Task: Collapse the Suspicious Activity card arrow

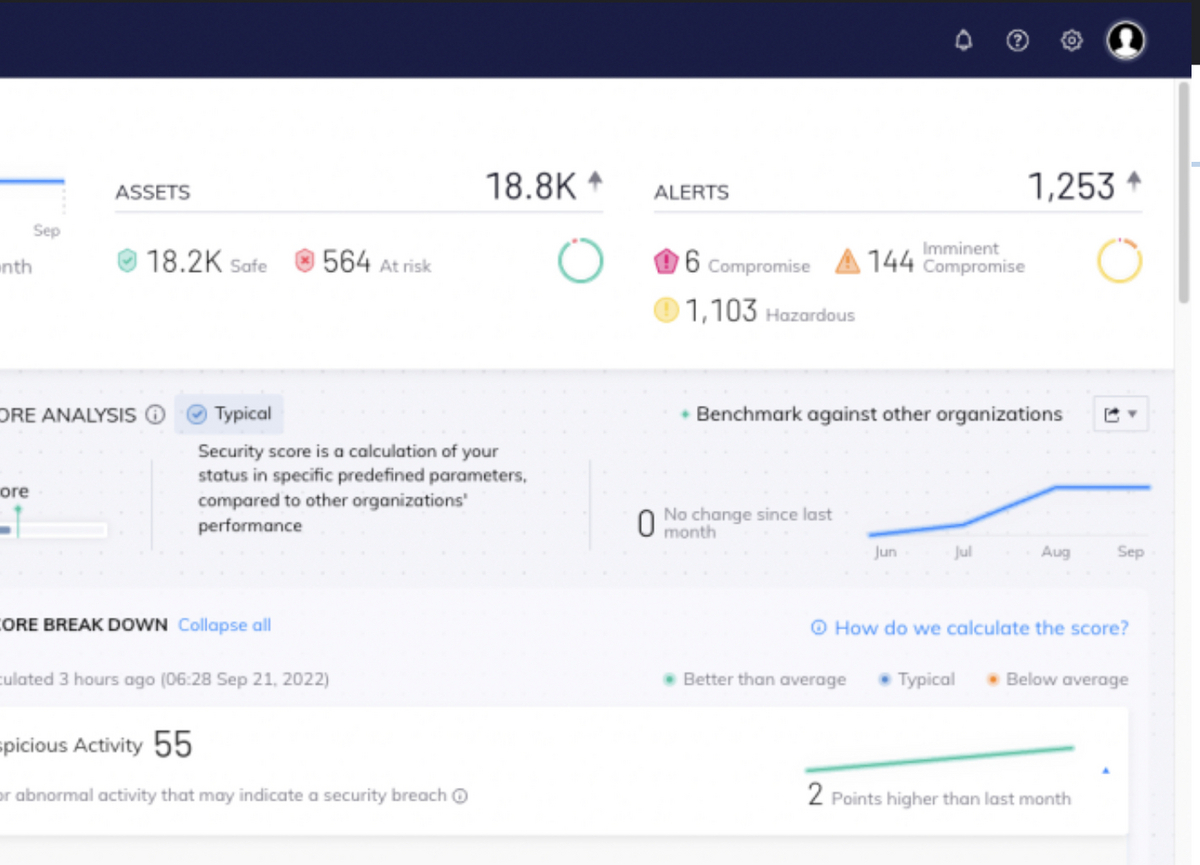Action: [1105, 771]
